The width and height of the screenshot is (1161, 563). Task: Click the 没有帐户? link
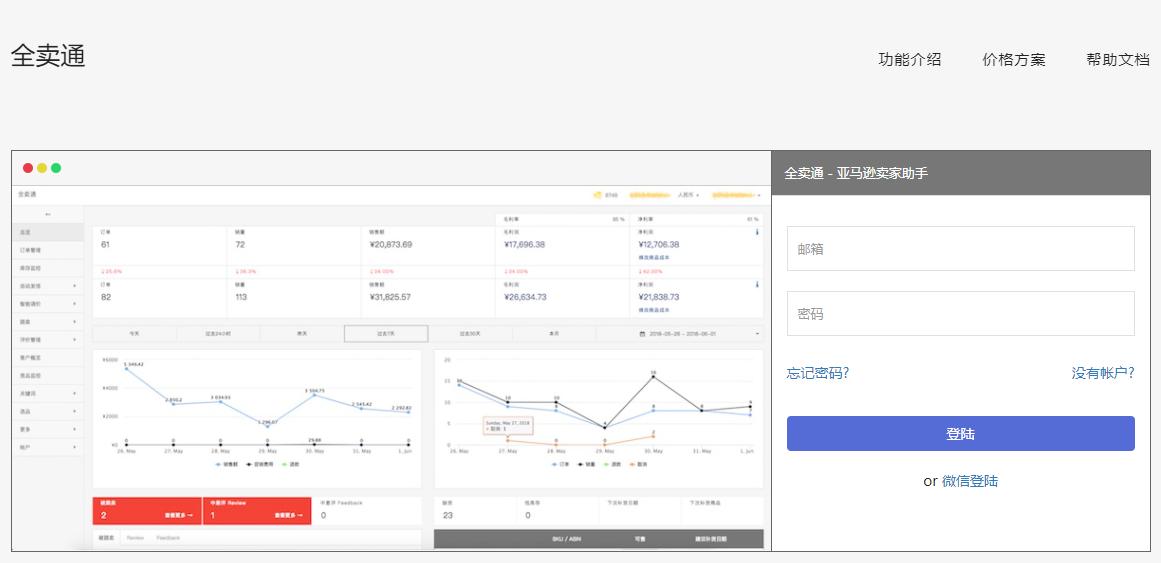tap(1103, 373)
